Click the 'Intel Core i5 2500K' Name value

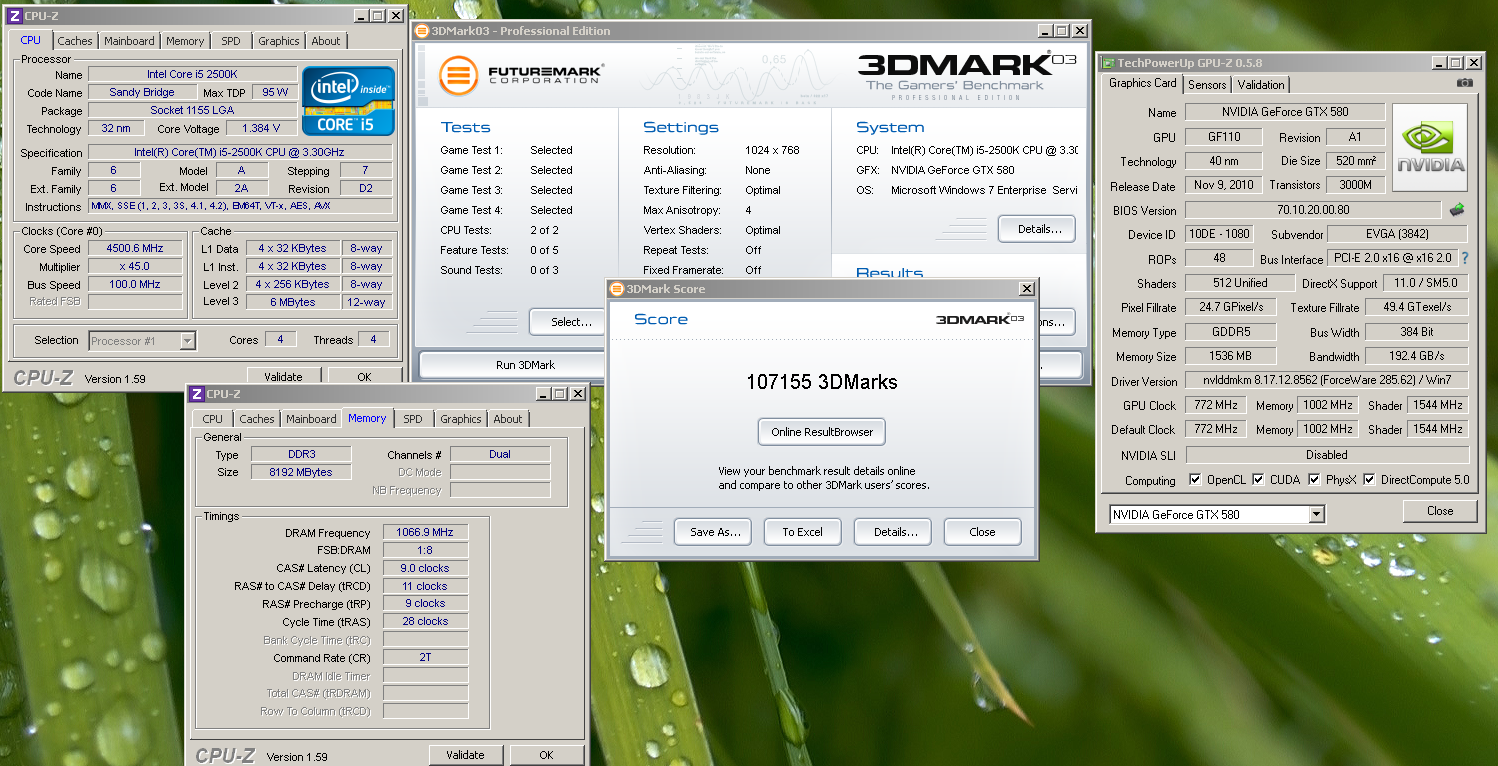click(x=192, y=74)
